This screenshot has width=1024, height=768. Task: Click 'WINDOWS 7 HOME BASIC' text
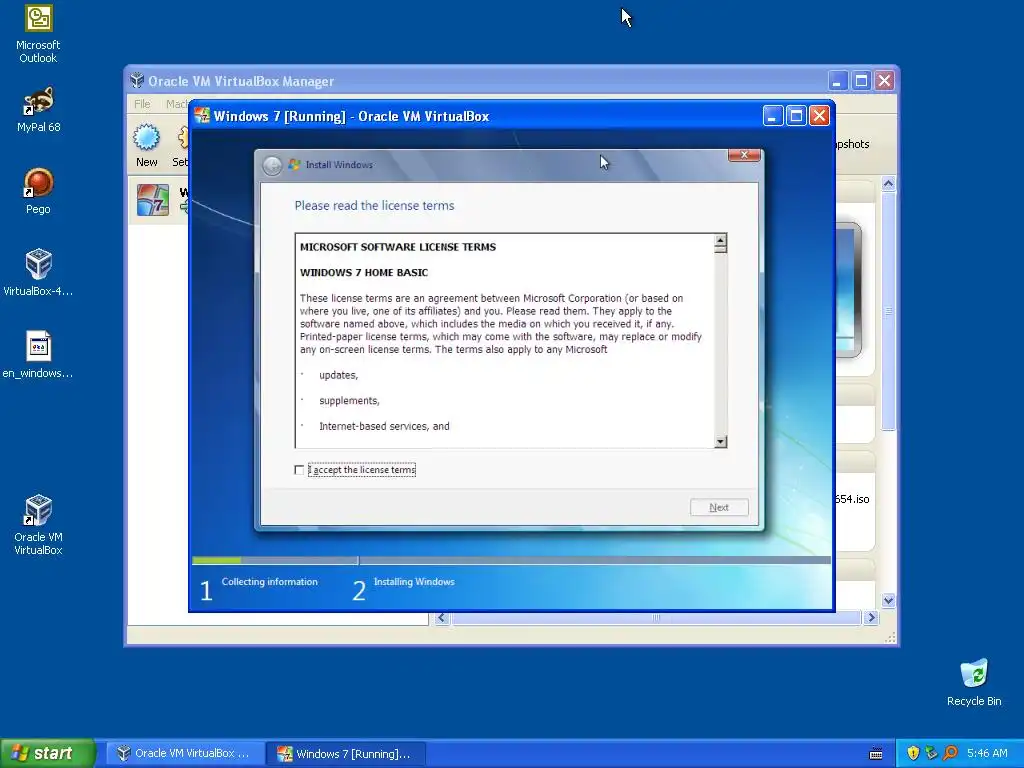(364, 272)
